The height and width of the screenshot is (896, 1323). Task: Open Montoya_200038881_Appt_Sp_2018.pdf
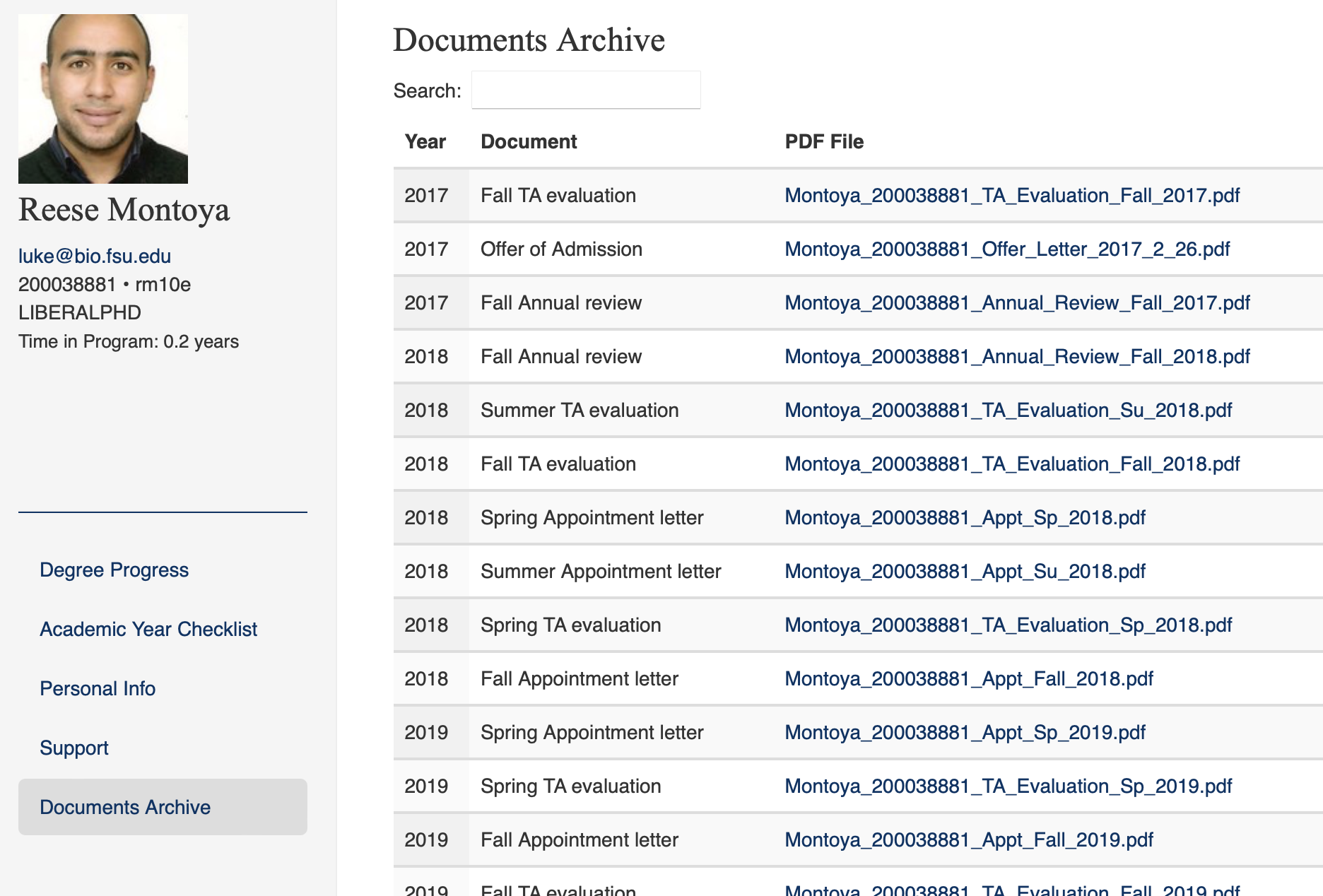(x=965, y=517)
